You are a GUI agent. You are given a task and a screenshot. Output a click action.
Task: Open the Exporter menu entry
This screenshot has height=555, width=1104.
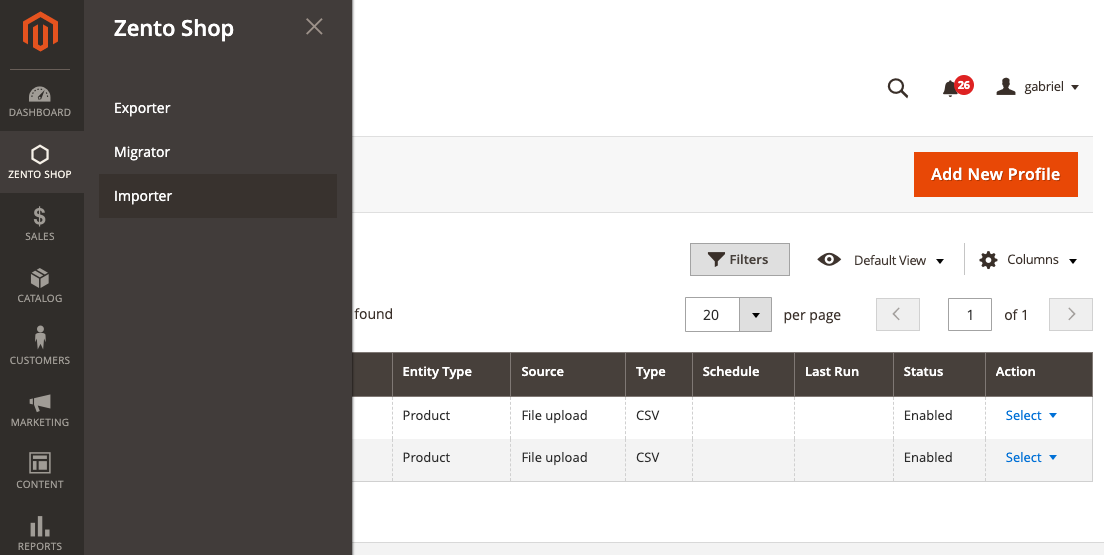[x=218, y=108]
